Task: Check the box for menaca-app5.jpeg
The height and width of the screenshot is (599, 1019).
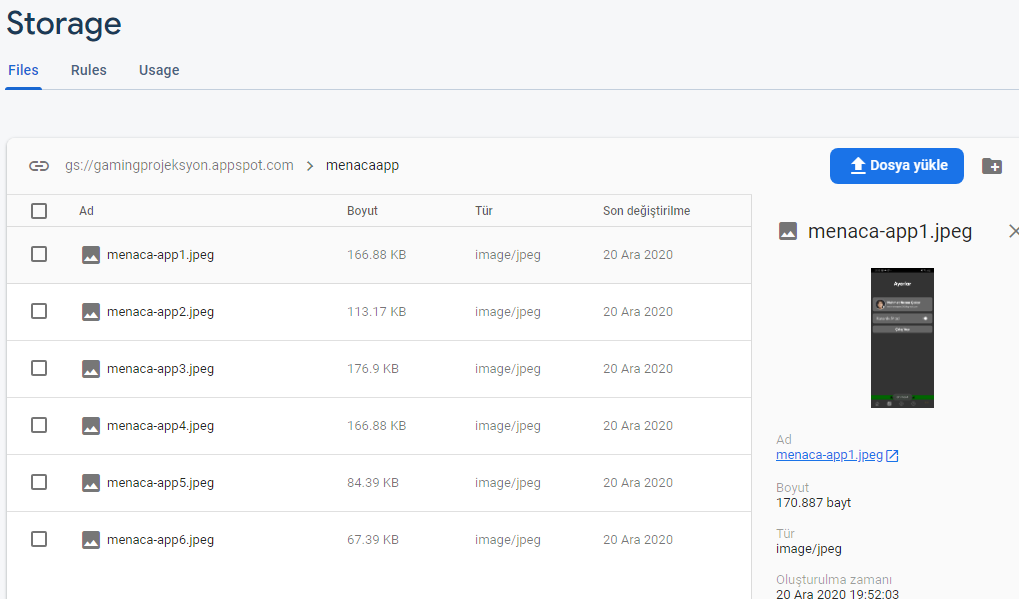Action: click(x=39, y=482)
